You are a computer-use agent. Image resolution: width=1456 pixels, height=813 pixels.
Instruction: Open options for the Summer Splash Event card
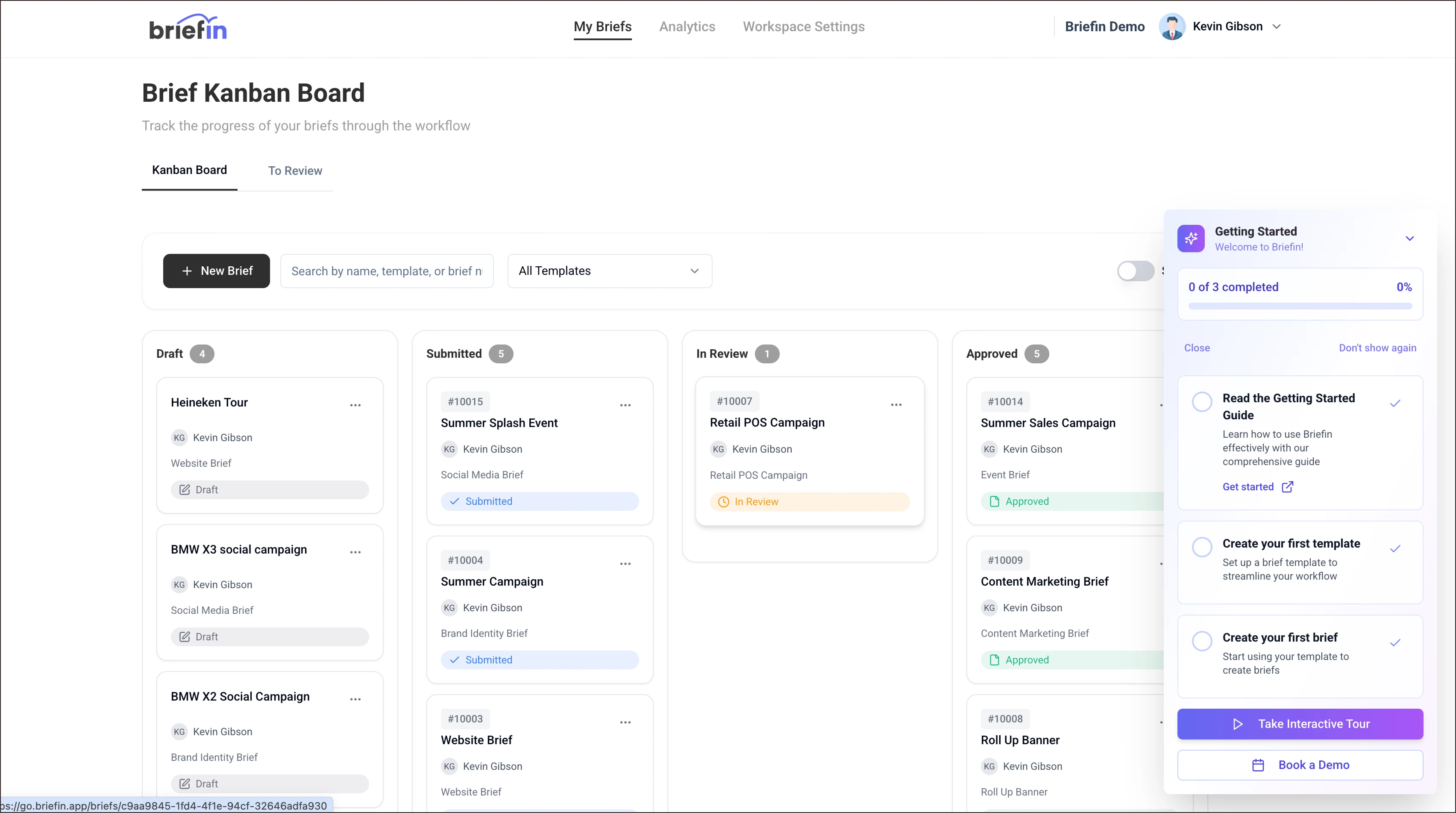625,405
